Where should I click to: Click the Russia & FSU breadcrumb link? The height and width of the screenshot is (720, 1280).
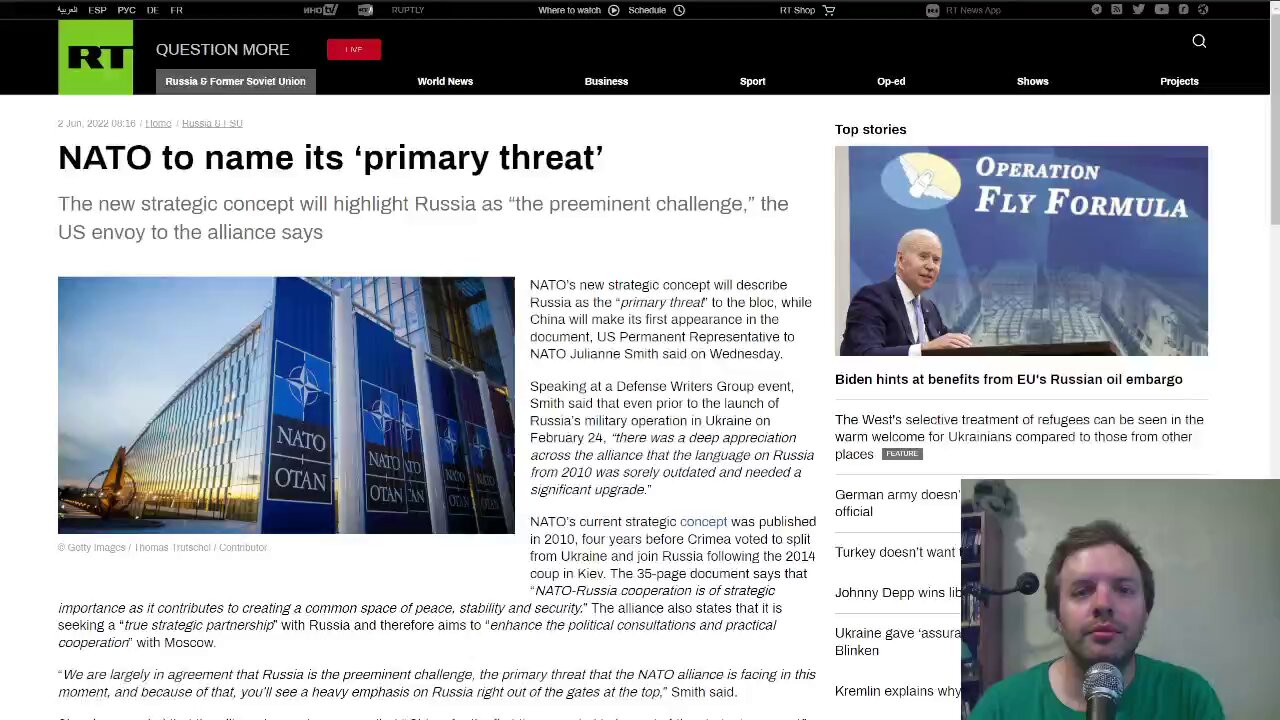[212, 123]
